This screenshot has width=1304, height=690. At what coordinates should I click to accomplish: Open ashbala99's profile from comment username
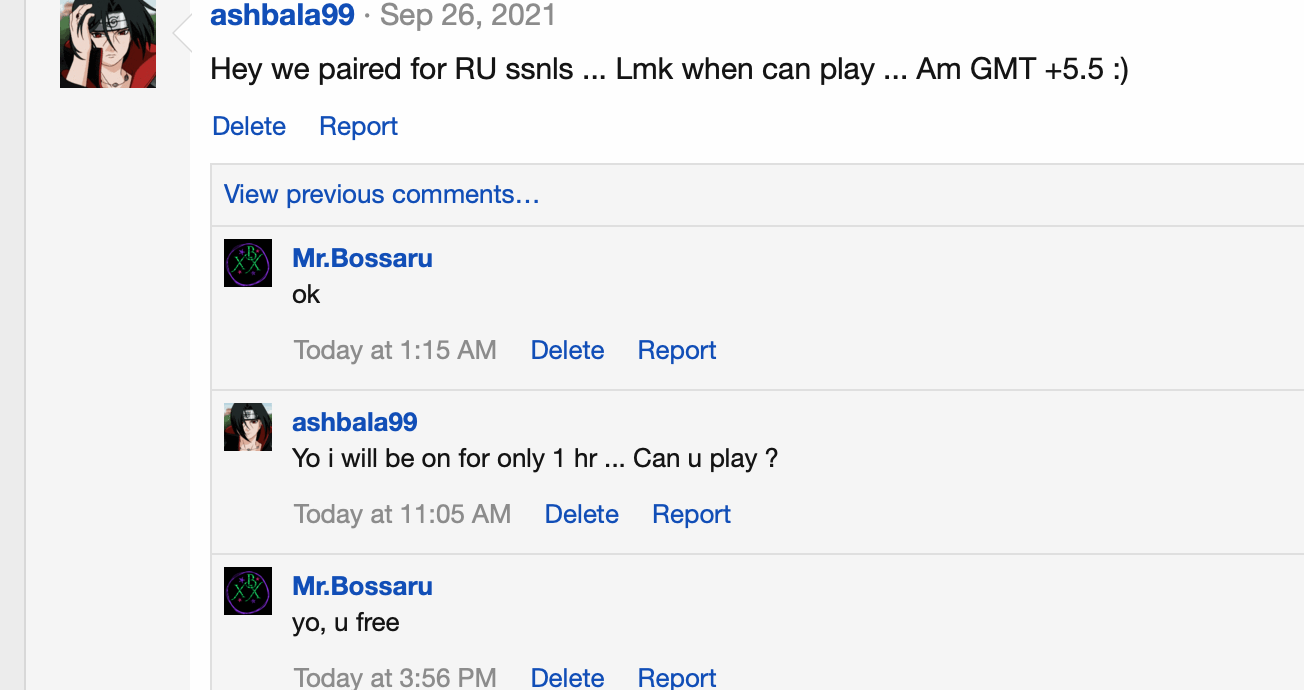[x=354, y=422]
